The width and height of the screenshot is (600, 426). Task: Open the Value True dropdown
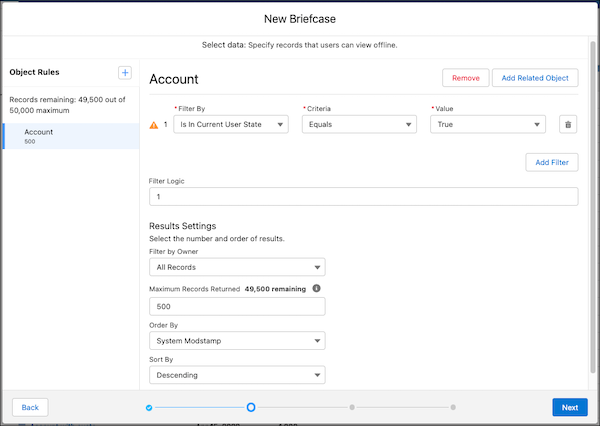tap(488, 124)
